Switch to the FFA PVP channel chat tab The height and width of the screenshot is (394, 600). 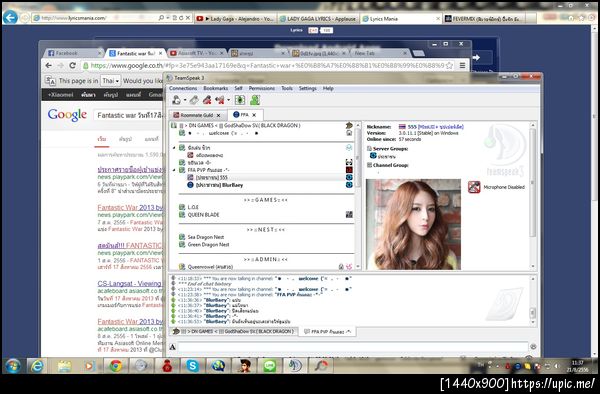(x=328, y=332)
